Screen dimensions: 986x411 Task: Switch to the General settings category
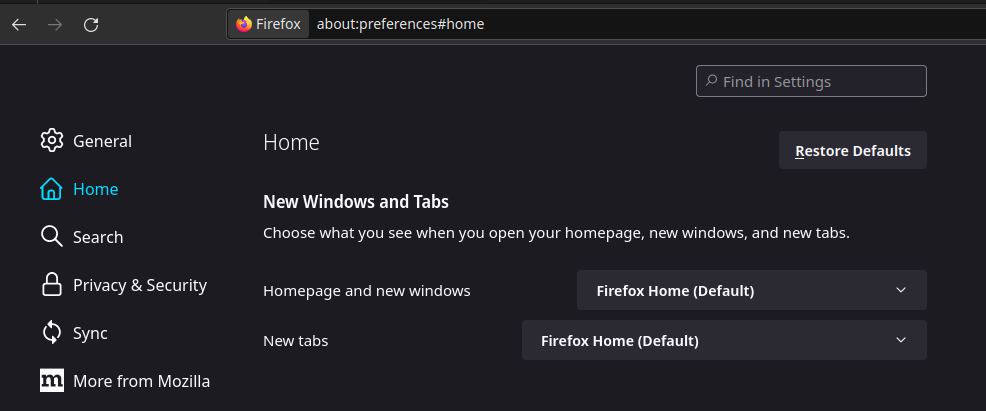[102, 141]
